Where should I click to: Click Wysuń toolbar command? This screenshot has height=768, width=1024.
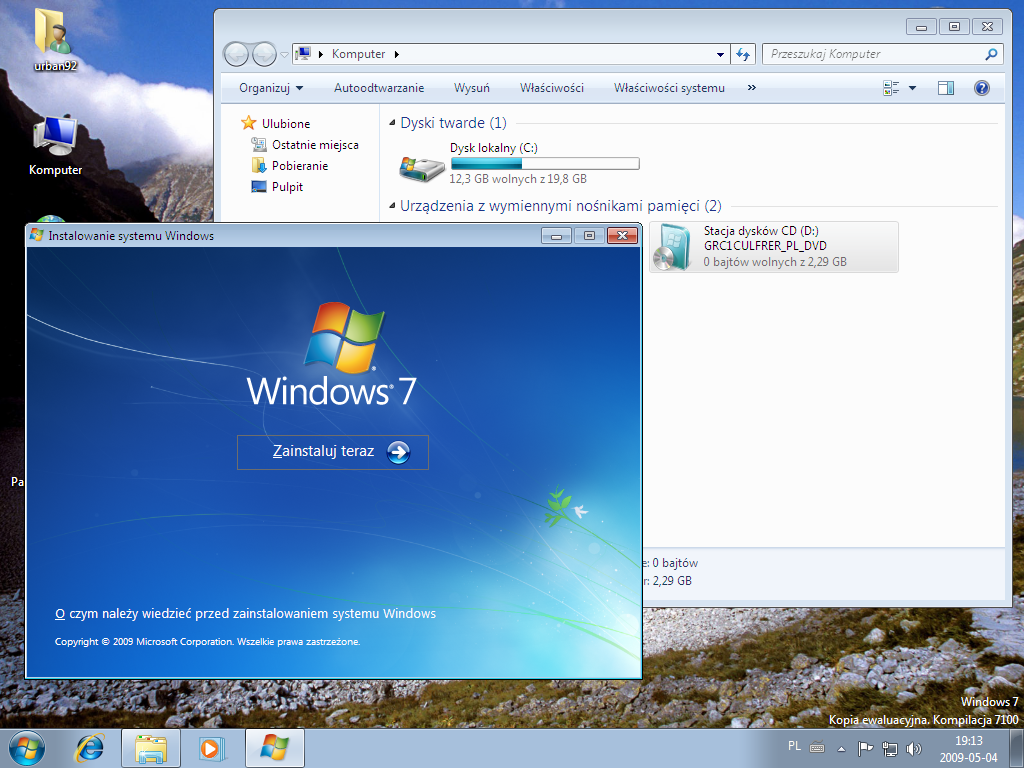(472, 88)
